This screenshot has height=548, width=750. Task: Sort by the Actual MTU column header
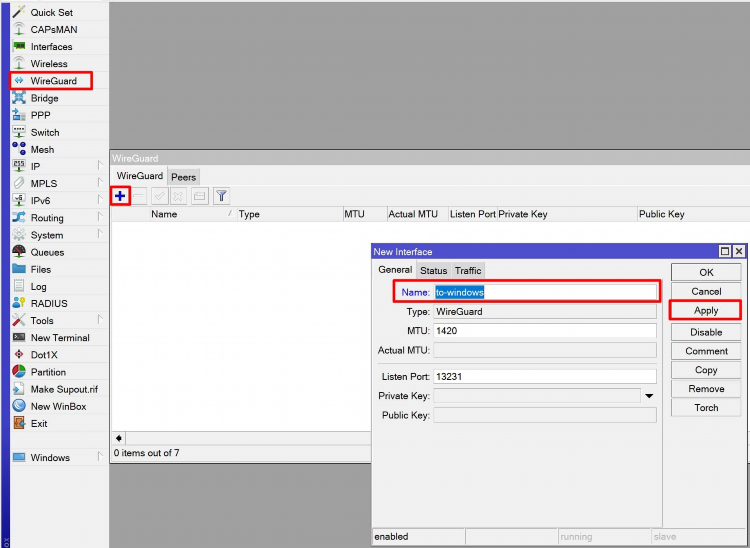point(417,214)
